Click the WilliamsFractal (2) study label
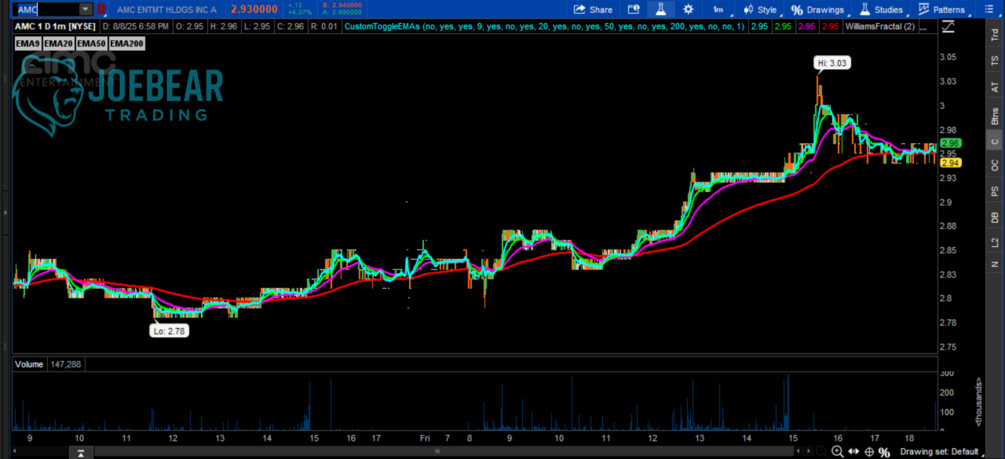The image size is (1005, 459). pyautogui.click(x=881, y=27)
